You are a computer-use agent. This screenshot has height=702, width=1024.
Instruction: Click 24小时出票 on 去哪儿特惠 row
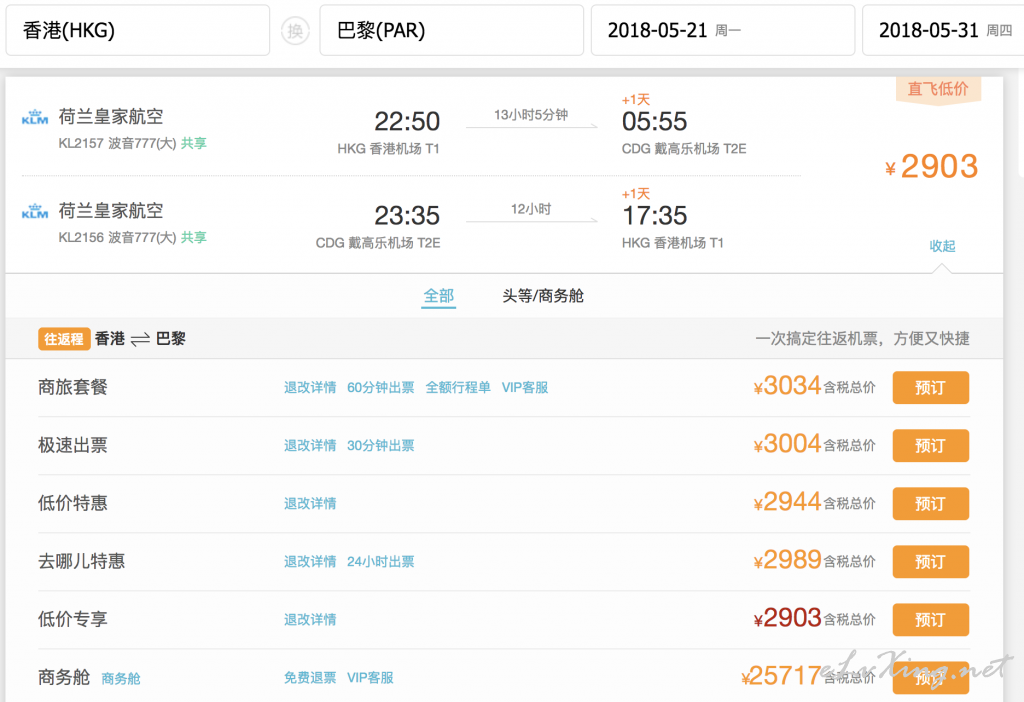381,562
